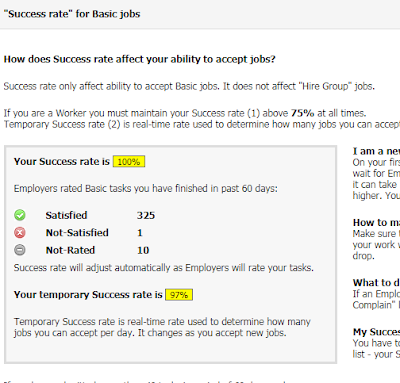Click the bold 75% threshold text
Viewport: 400px width, 383px height.
[303, 113]
